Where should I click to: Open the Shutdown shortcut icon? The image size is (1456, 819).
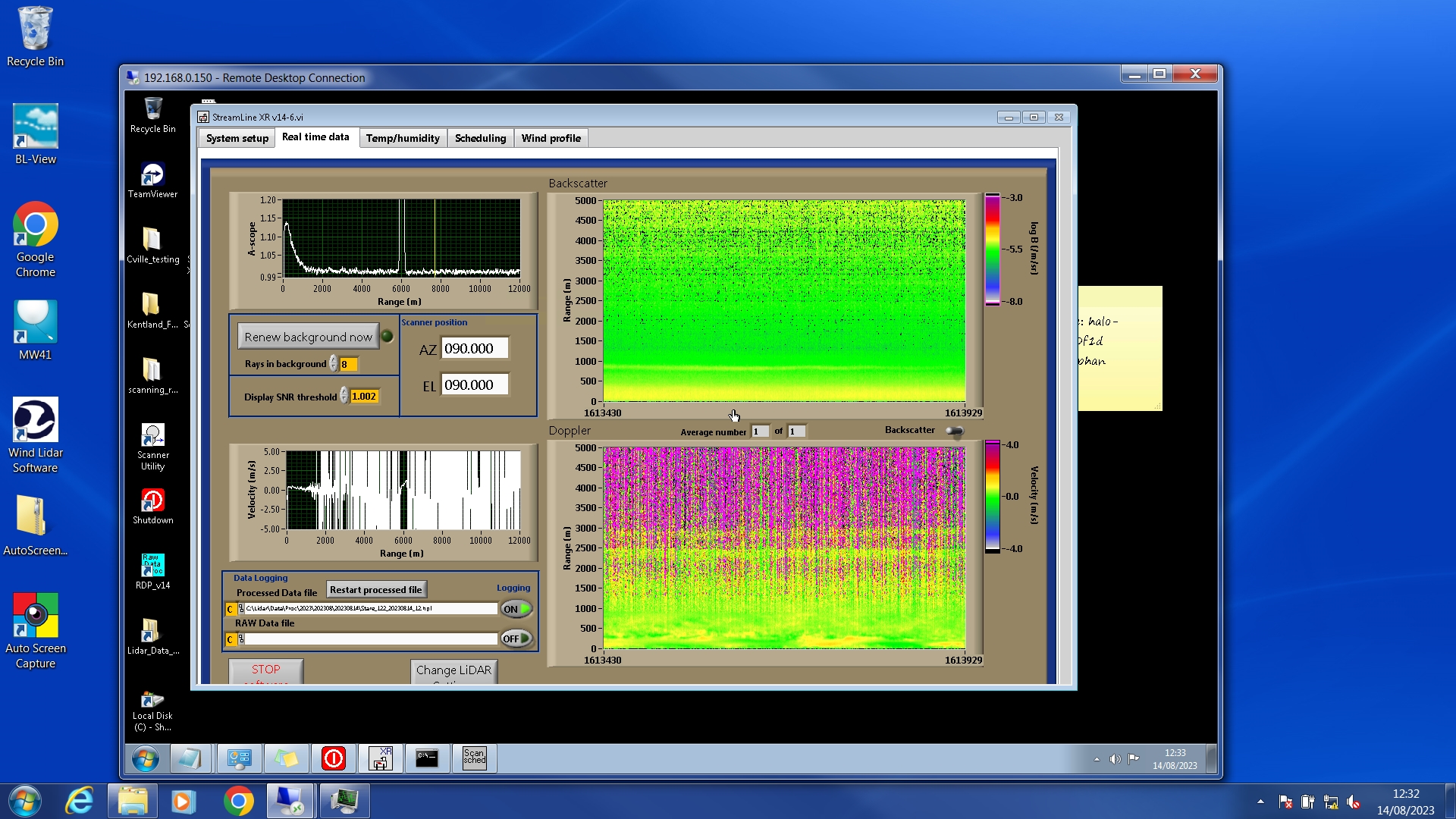coord(152,501)
